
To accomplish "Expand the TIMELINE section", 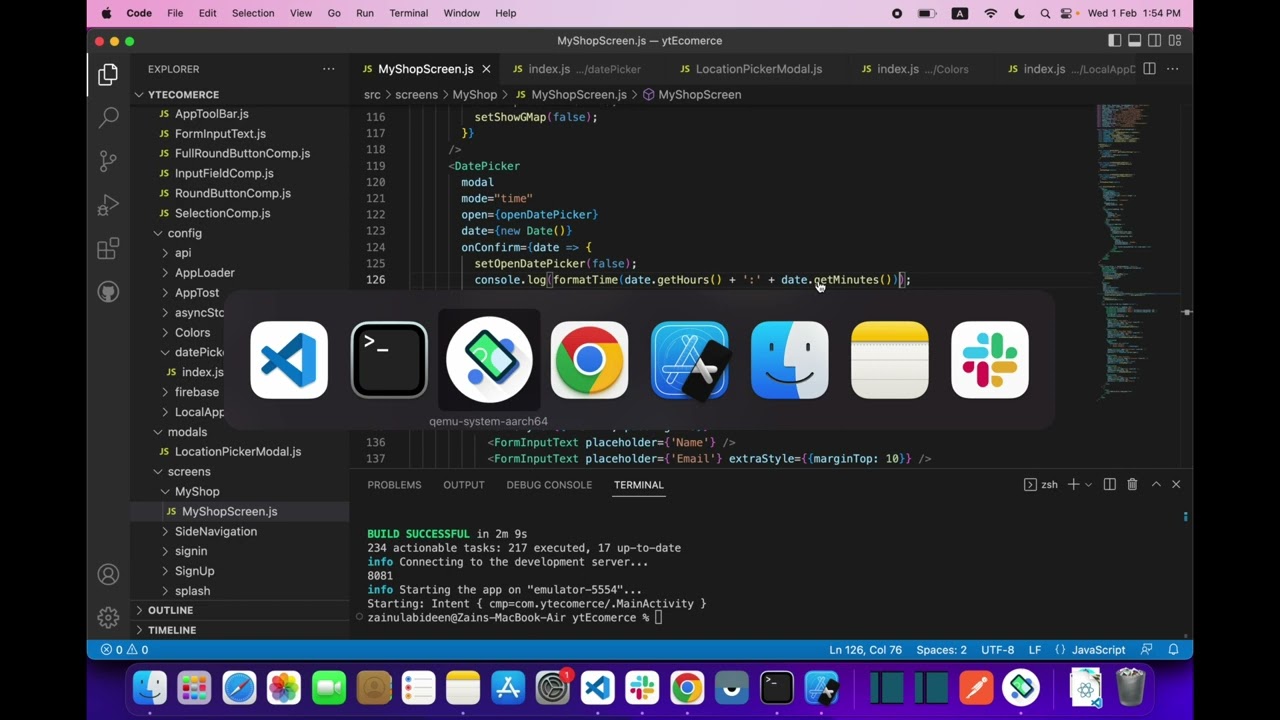I will tap(172, 630).
